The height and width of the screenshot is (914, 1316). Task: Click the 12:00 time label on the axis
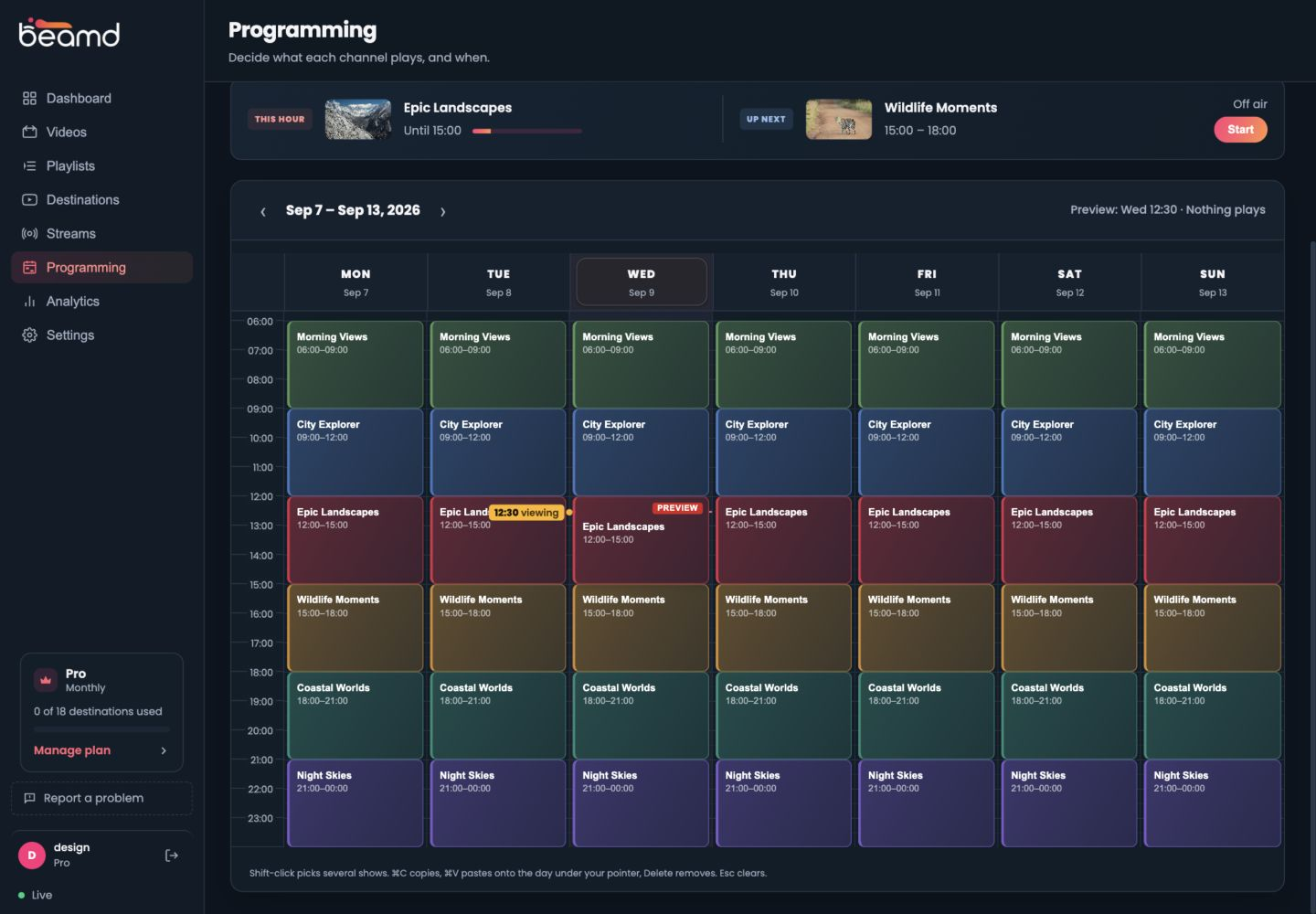pyautogui.click(x=261, y=496)
